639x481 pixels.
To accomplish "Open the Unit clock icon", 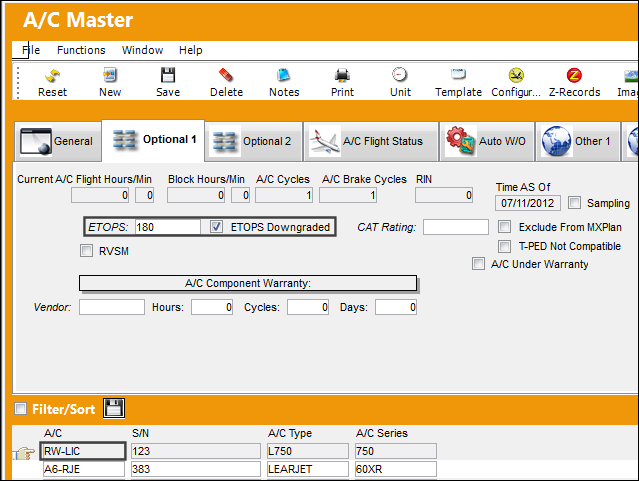I will [x=400, y=75].
